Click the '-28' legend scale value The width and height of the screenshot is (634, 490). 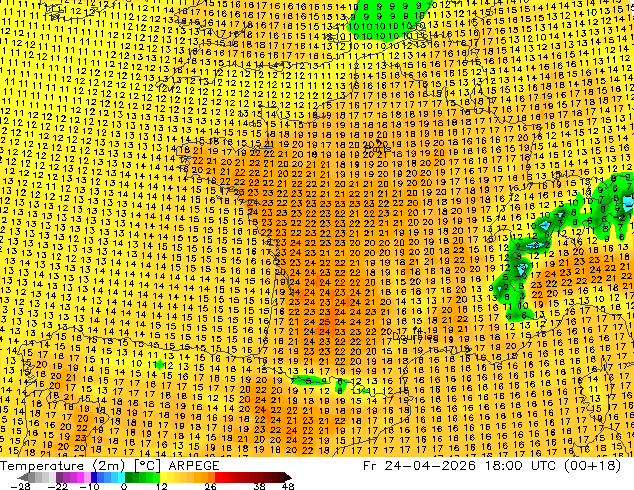(x=20, y=486)
